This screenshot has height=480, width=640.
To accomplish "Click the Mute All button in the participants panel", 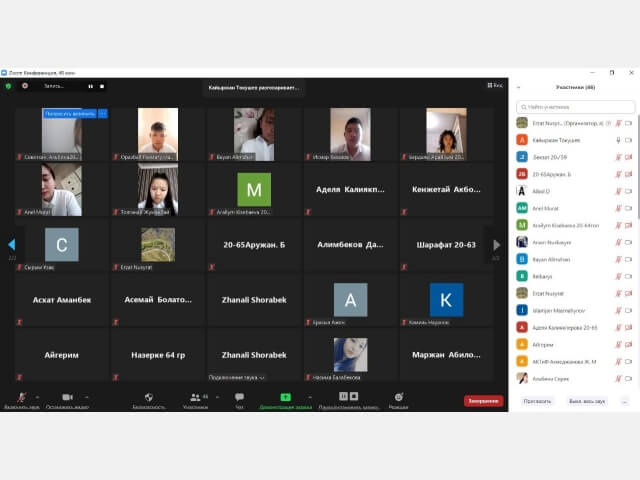I will (x=587, y=402).
